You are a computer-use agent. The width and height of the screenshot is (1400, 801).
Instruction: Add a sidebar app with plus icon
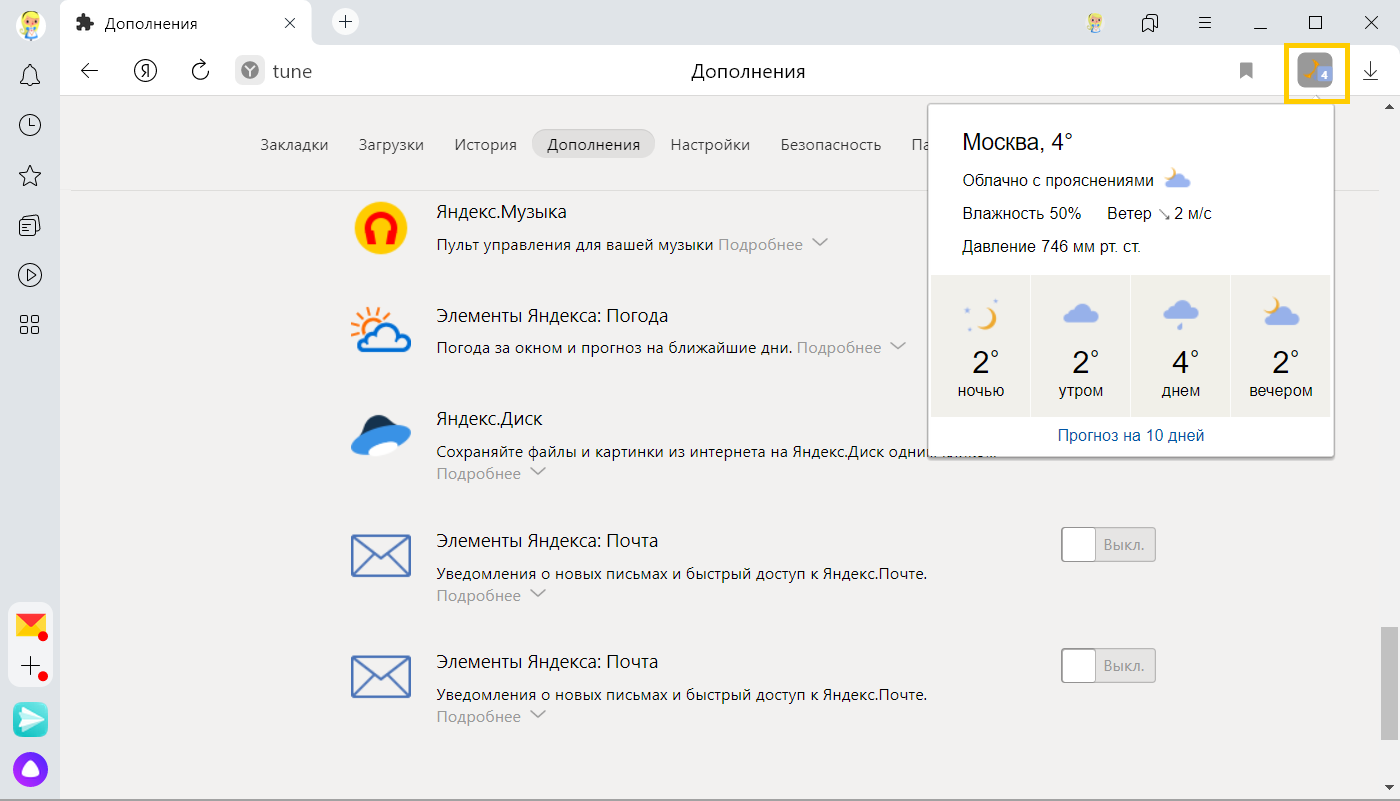tap(31, 666)
